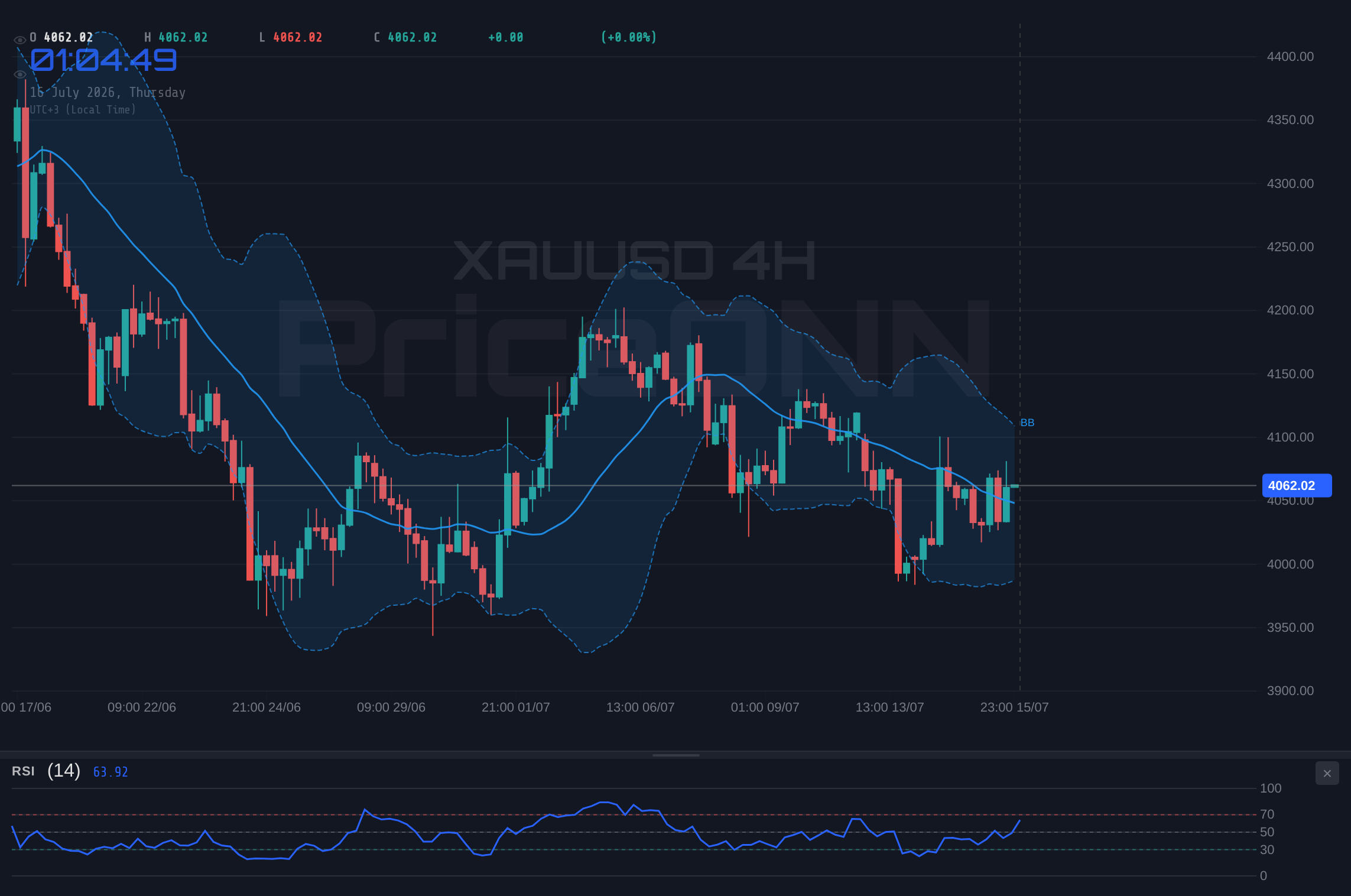The height and width of the screenshot is (896, 1351).
Task: Click the 4150.00 price axis label
Action: tap(1290, 374)
